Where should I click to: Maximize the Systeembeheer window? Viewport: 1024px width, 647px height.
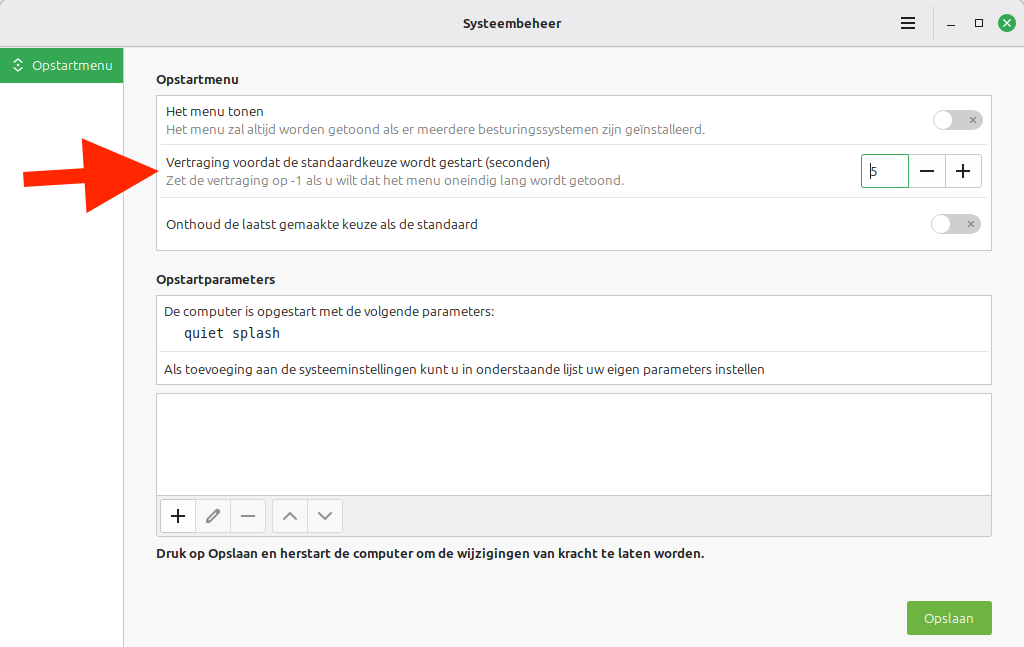click(x=979, y=23)
